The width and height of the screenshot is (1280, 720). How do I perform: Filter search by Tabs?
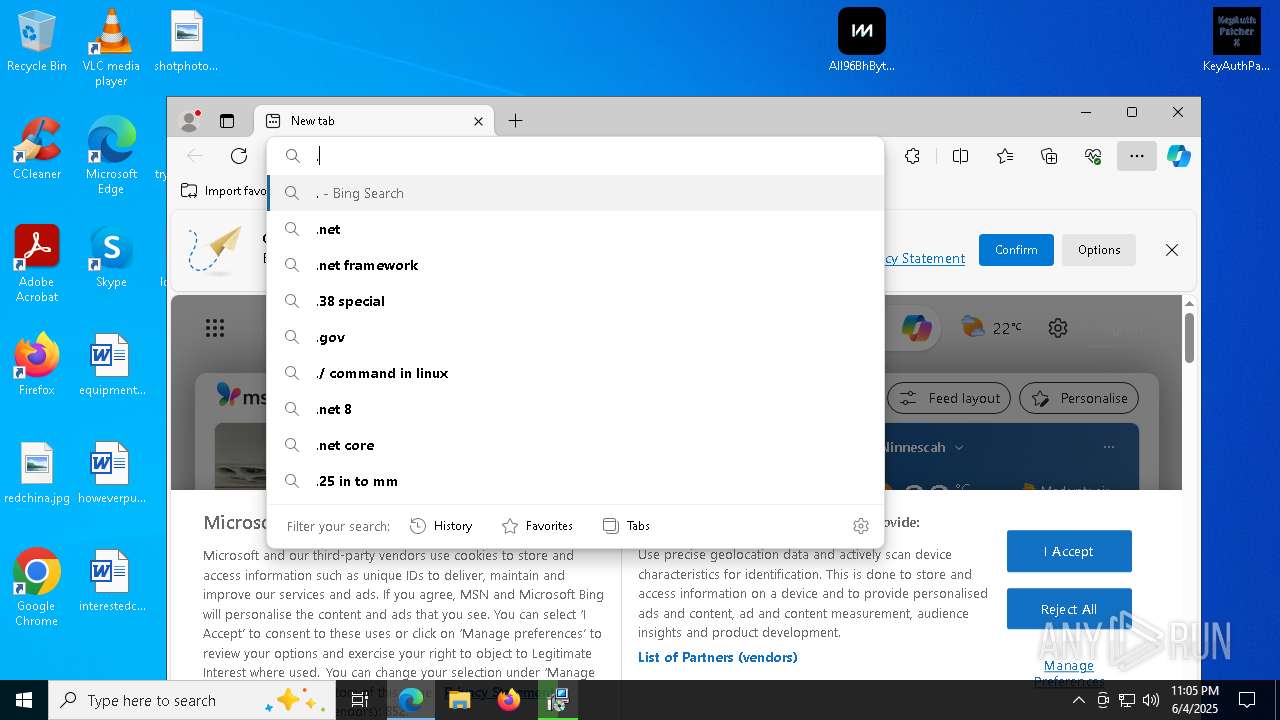pyautogui.click(x=626, y=526)
